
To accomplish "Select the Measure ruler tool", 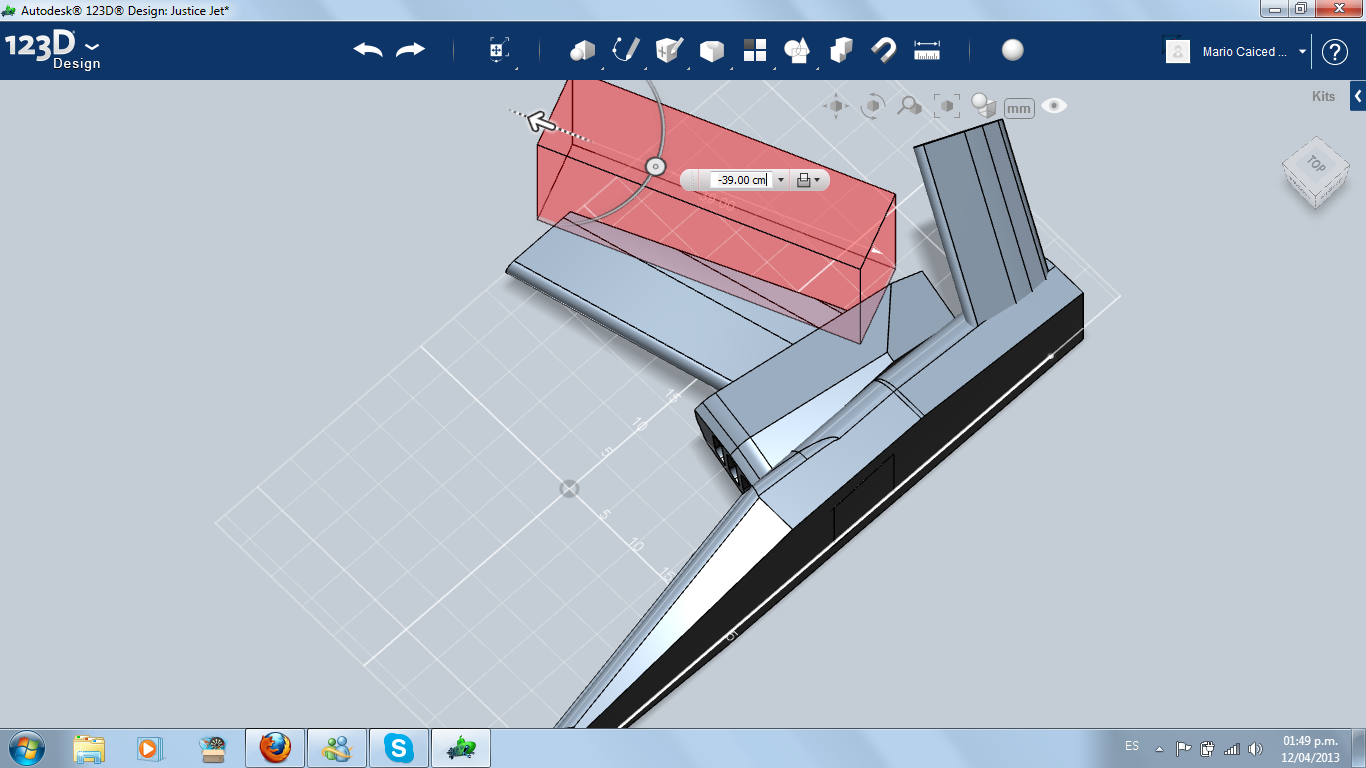I will point(928,50).
